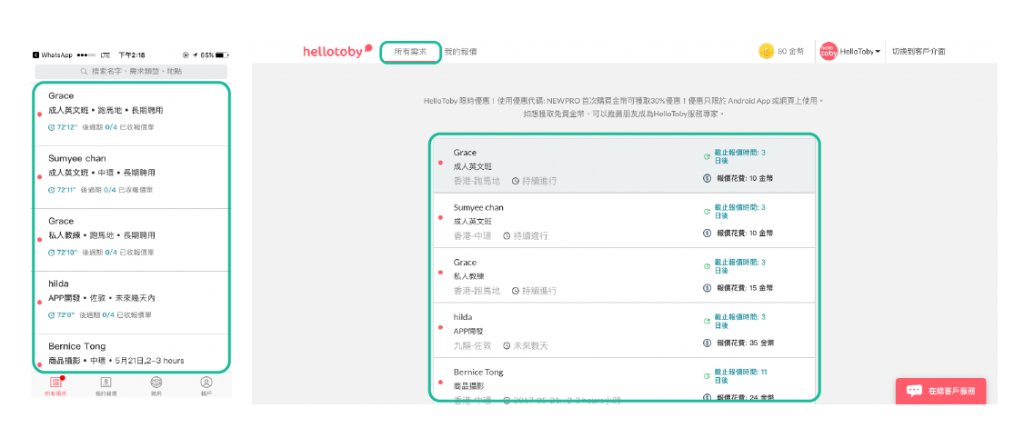Click the 在線客戶服務 live chat button
The image size is (1024, 448).
(x=940, y=390)
